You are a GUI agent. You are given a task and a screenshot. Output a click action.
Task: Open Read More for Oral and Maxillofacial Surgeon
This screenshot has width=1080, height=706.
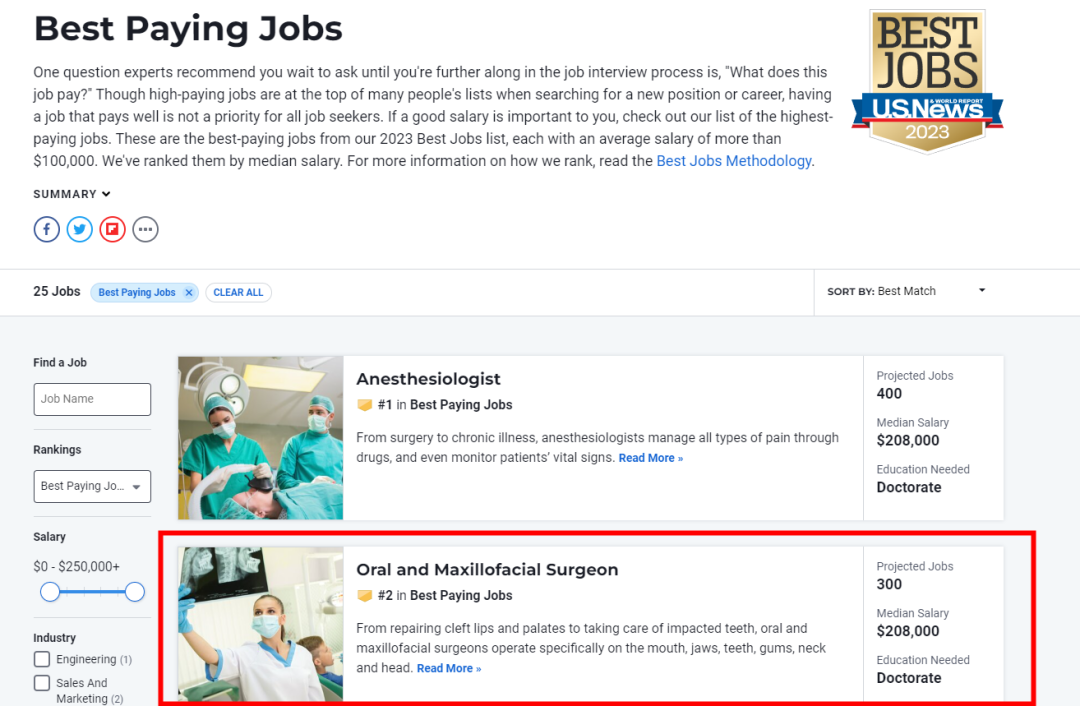pos(448,669)
